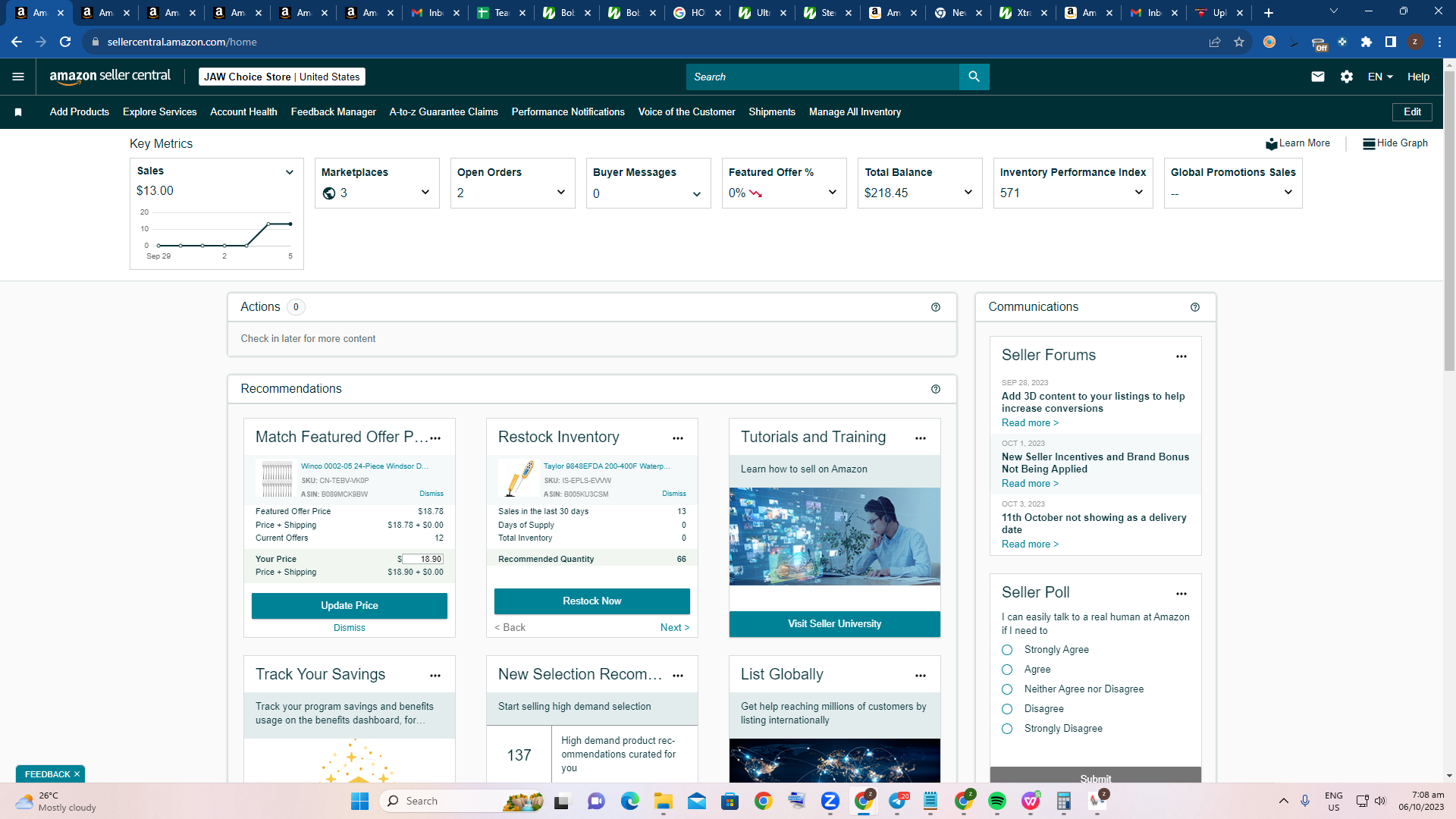Click Next in Restock Inventory card

pyautogui.click(x=675, y=628)
